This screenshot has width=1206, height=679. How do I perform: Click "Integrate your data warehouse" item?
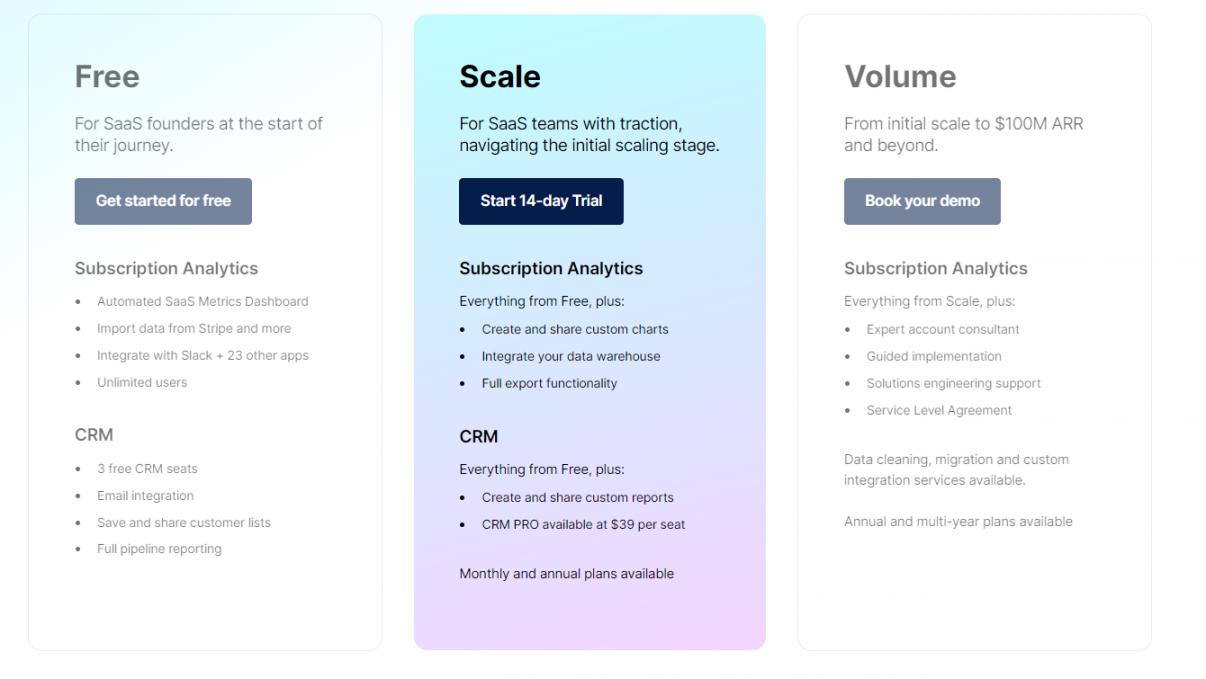(x=571, y=356)
